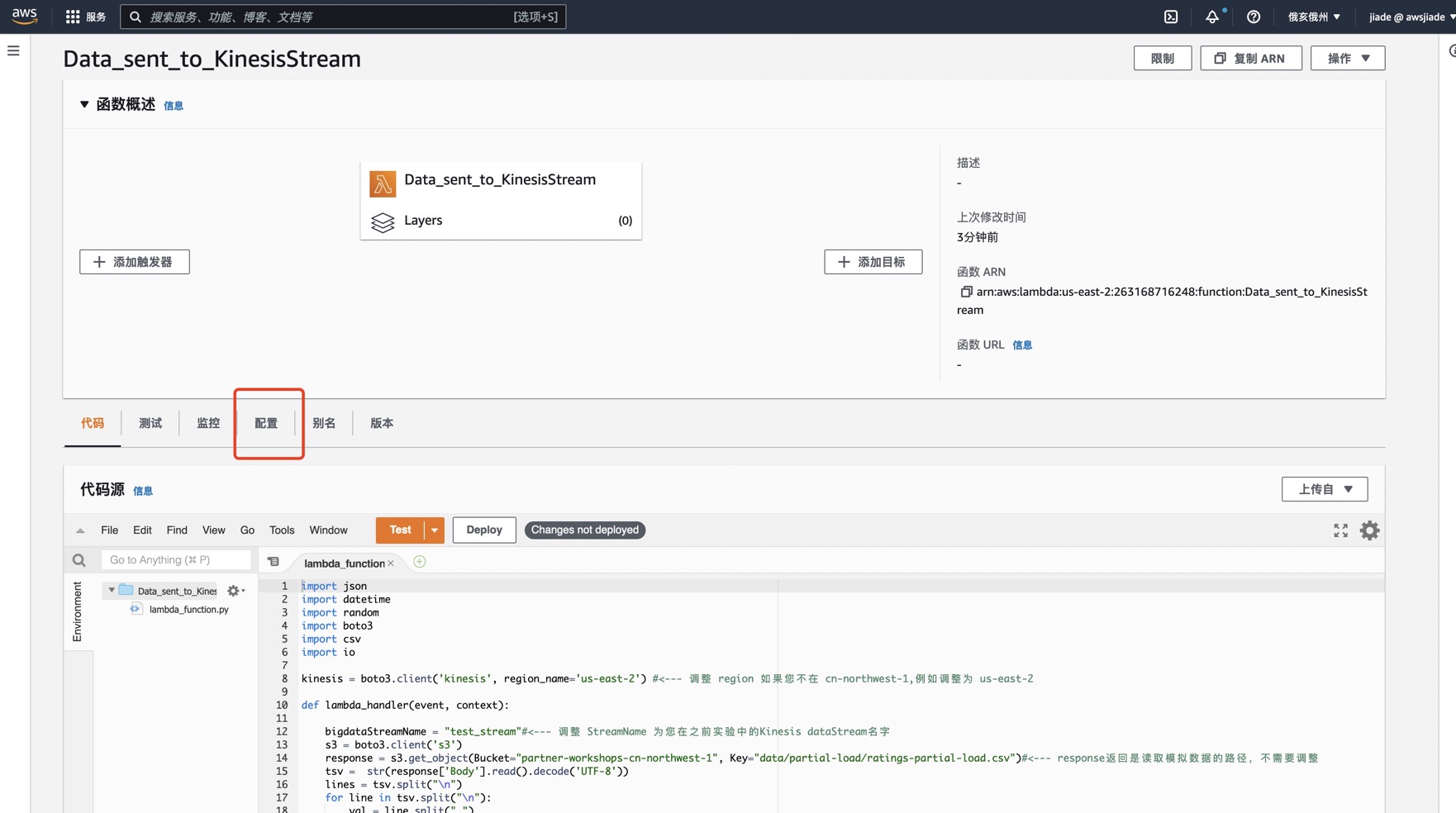The height and width of the screenshot is (813, 1456).
Task: Click the Deploy button
Action: pyautogui.click(x=483, y=530)
